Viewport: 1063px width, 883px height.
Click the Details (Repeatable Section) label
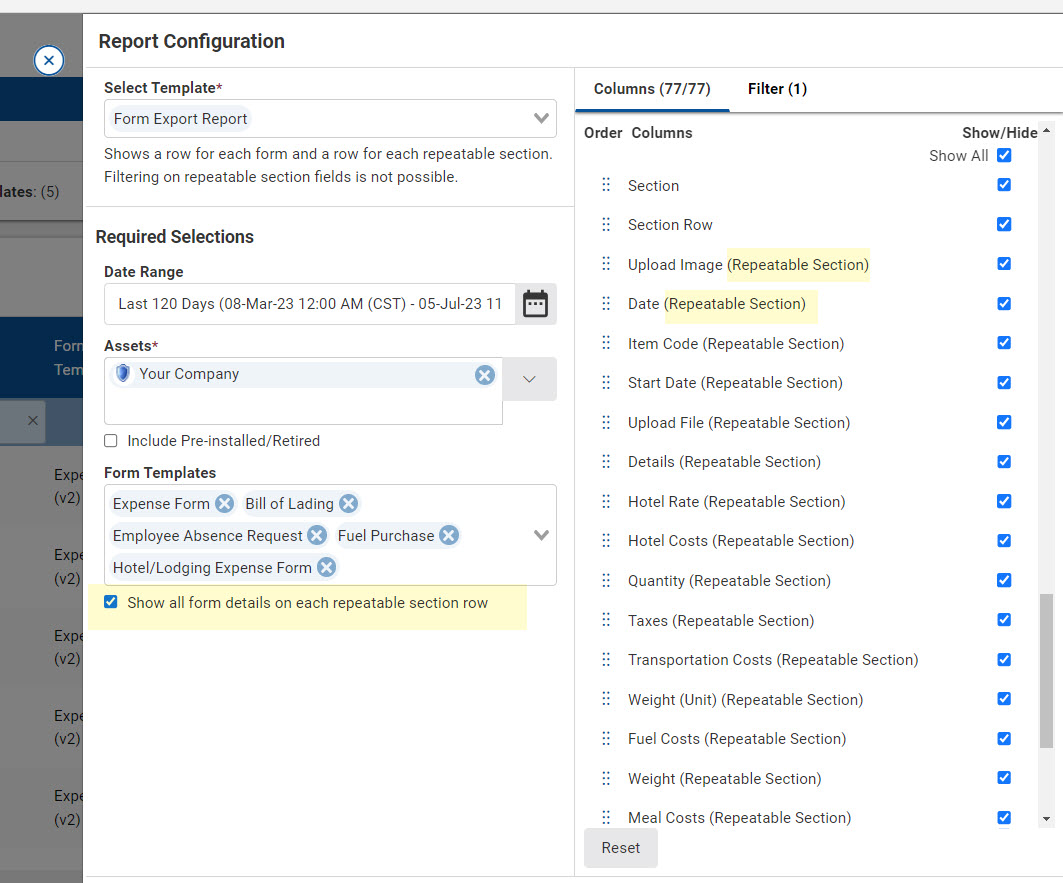[x=724, y=462]
